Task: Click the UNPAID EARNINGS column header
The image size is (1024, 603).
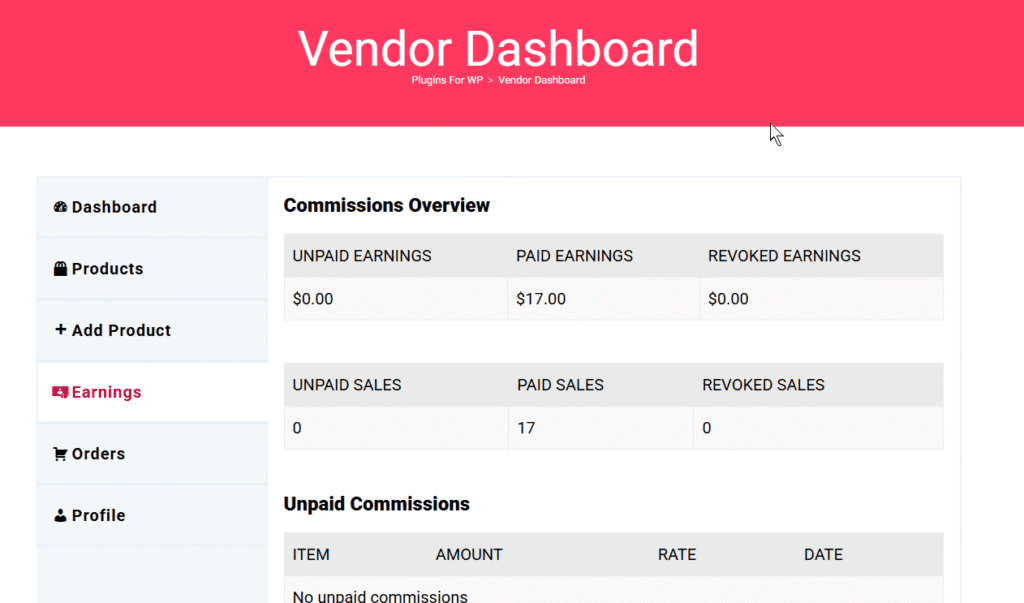Action: point(361,256)
